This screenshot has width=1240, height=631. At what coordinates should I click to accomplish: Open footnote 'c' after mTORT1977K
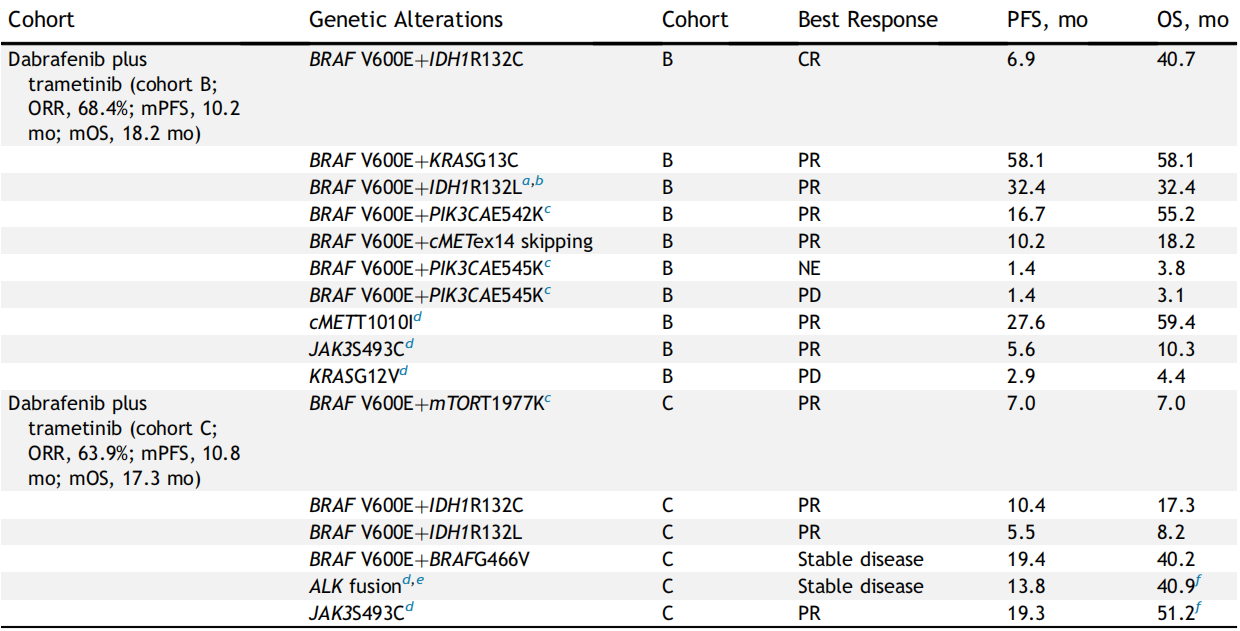[547, 398]
